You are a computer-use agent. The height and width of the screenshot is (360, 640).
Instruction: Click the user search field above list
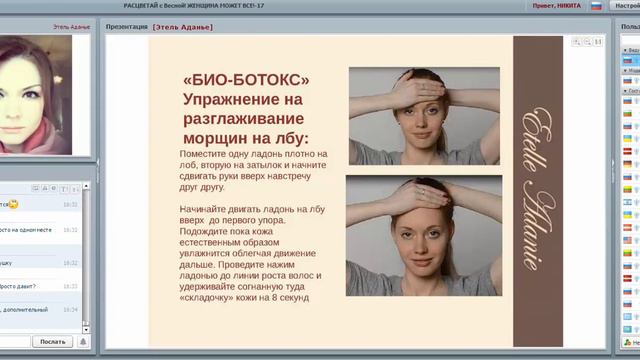(631, 39)
